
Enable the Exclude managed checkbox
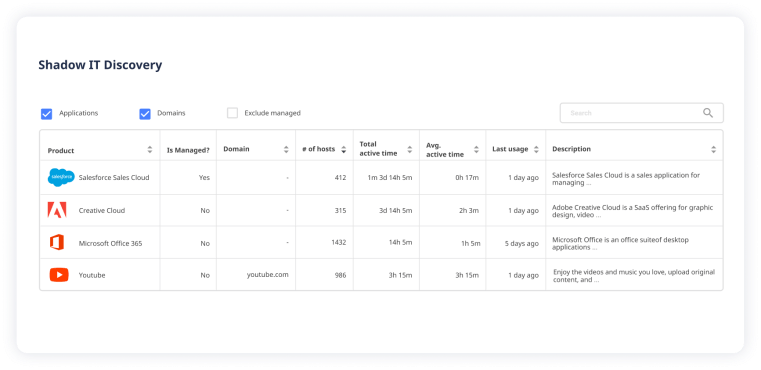[232, 113]
